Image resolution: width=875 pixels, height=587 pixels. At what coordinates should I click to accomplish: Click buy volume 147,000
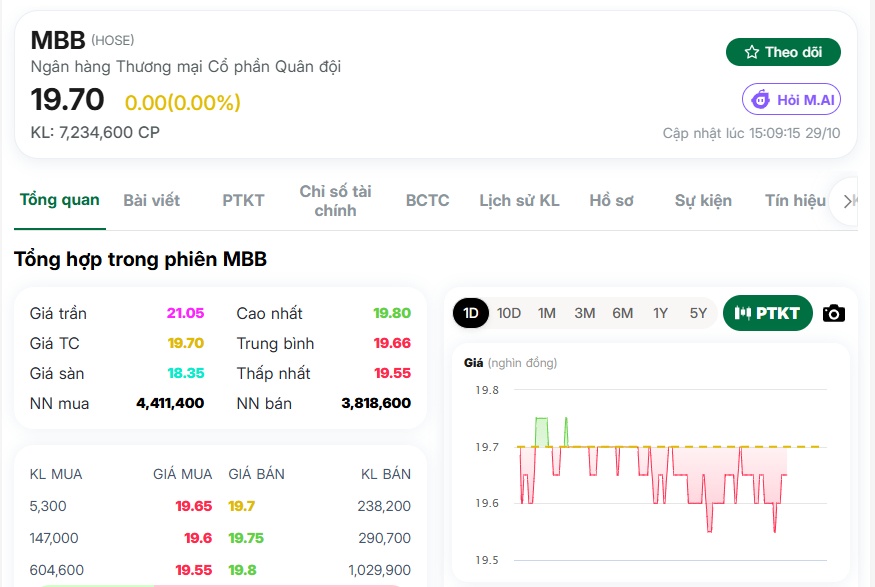[54, 538]
